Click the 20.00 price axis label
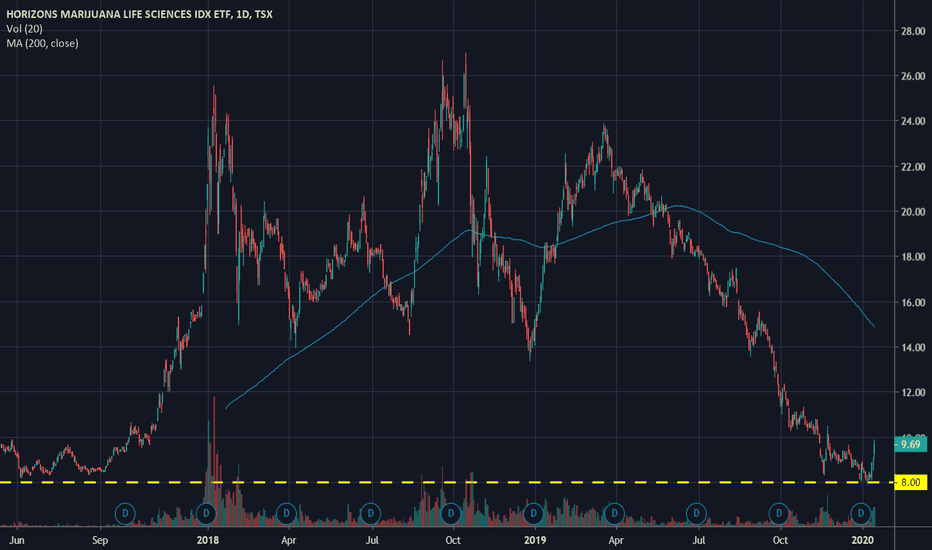The image size is (932, 550). 914,212
